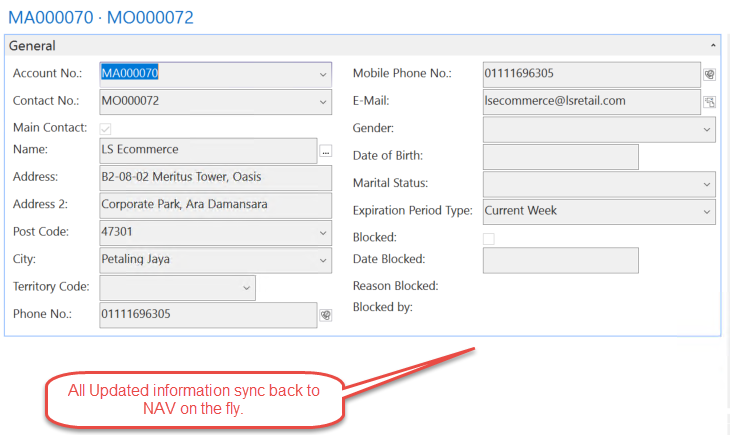
Task: Click the Address field with Meritus Tower
Action: [x=215, y=178]
